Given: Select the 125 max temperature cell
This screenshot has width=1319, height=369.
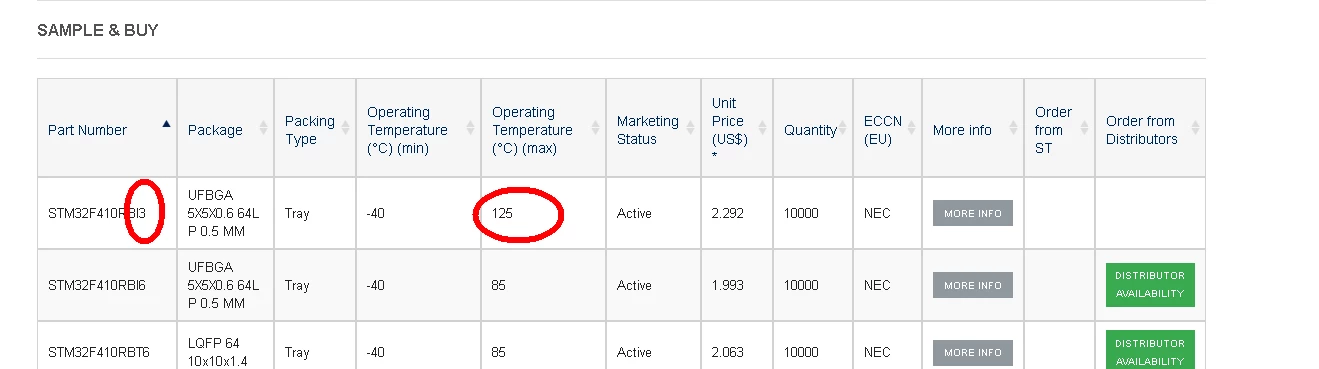Looking at the screenshot, I should pyautogui.click(x=543, y=213).
